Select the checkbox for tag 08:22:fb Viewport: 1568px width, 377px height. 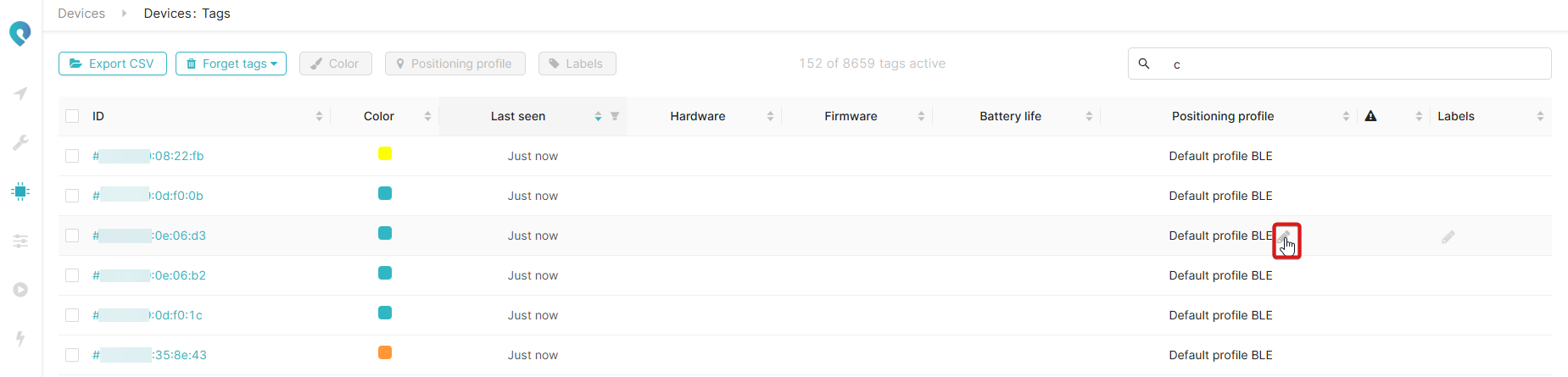point(72,156)
